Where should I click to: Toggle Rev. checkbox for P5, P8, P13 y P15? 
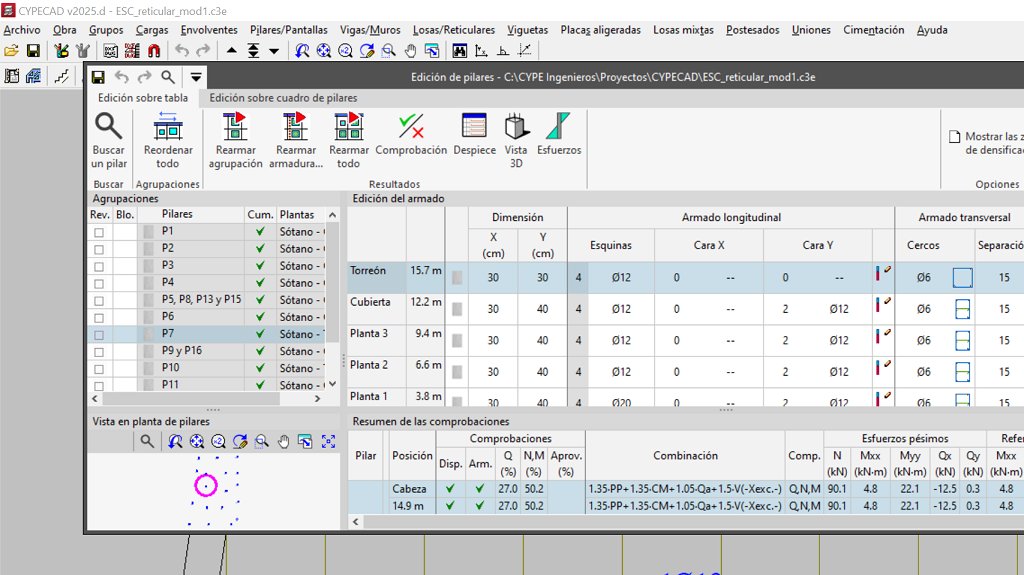pos(99,301)
